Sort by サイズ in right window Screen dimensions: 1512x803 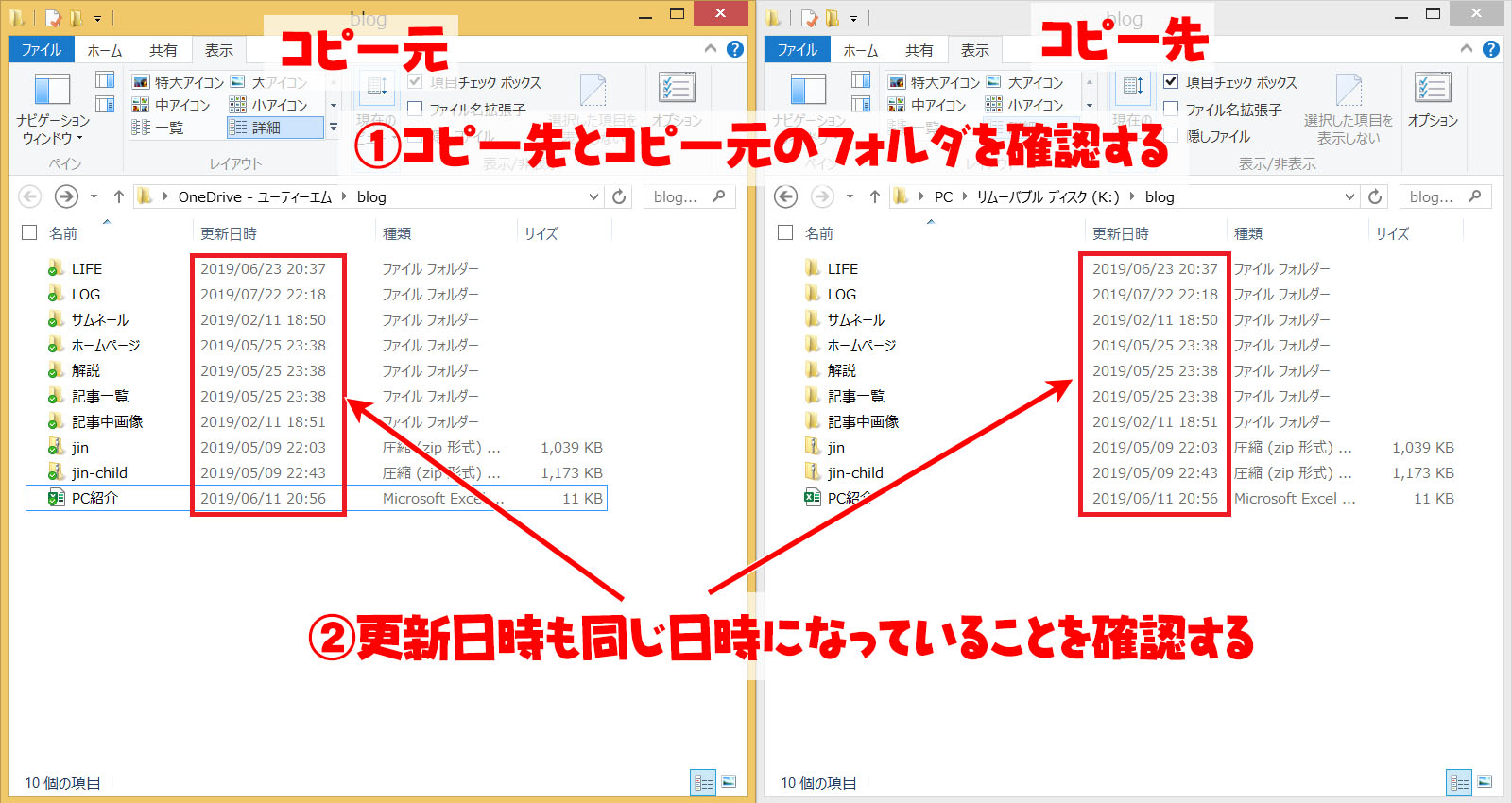pyautogui.click(x=1392, y=233)
